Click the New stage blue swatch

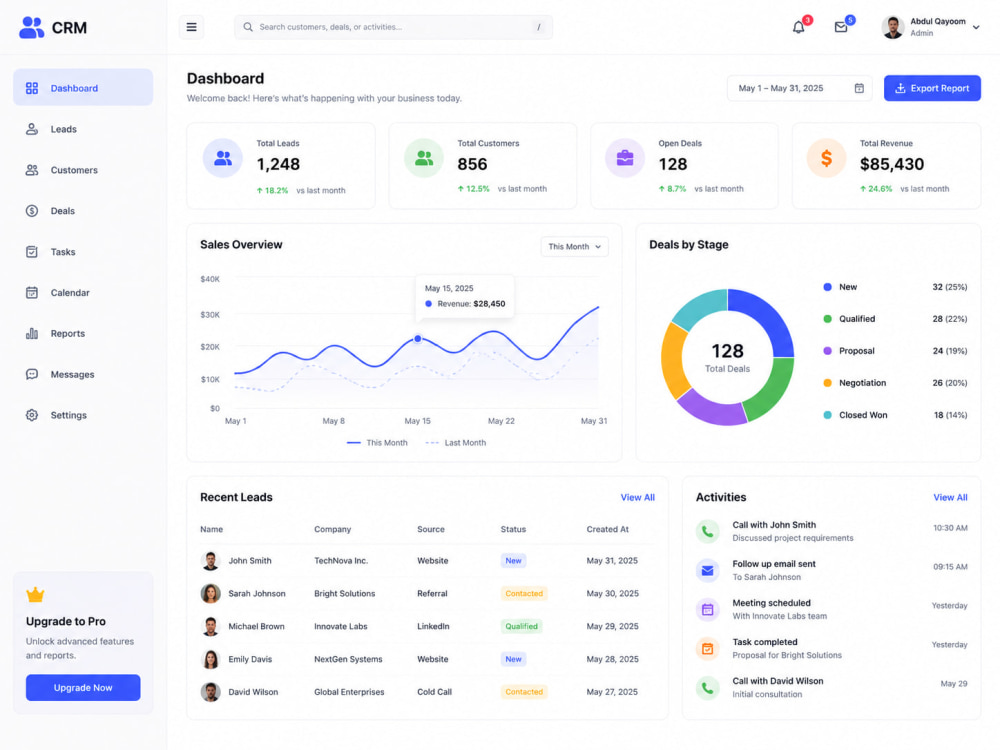(827, 287)
